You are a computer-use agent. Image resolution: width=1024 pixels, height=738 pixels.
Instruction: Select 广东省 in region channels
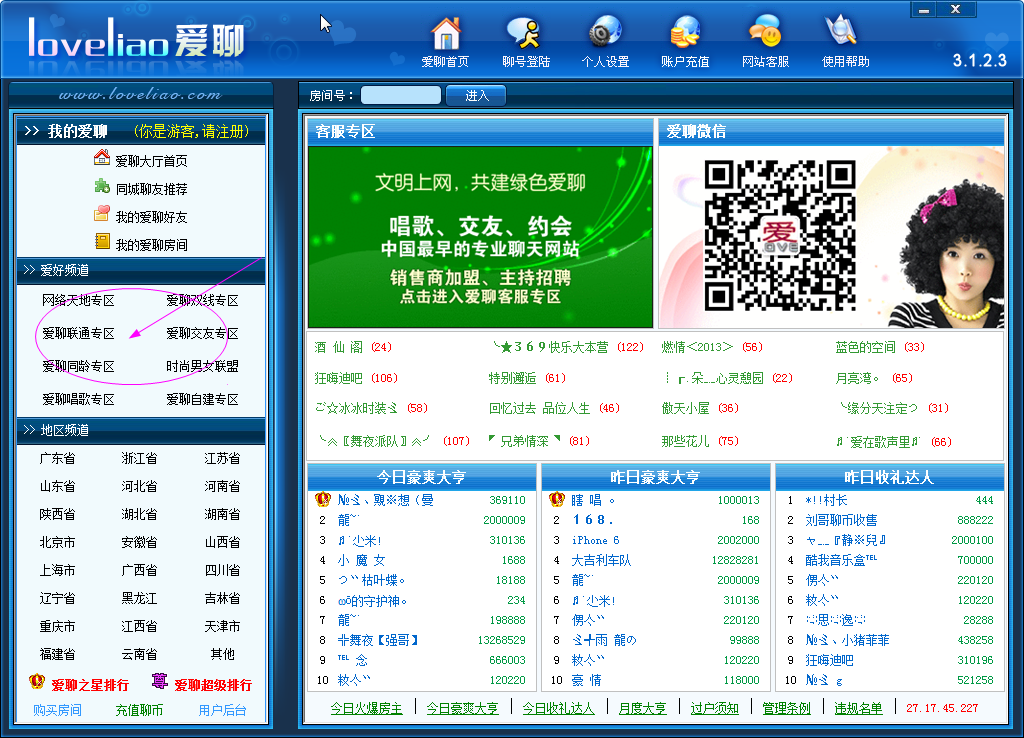57,458
